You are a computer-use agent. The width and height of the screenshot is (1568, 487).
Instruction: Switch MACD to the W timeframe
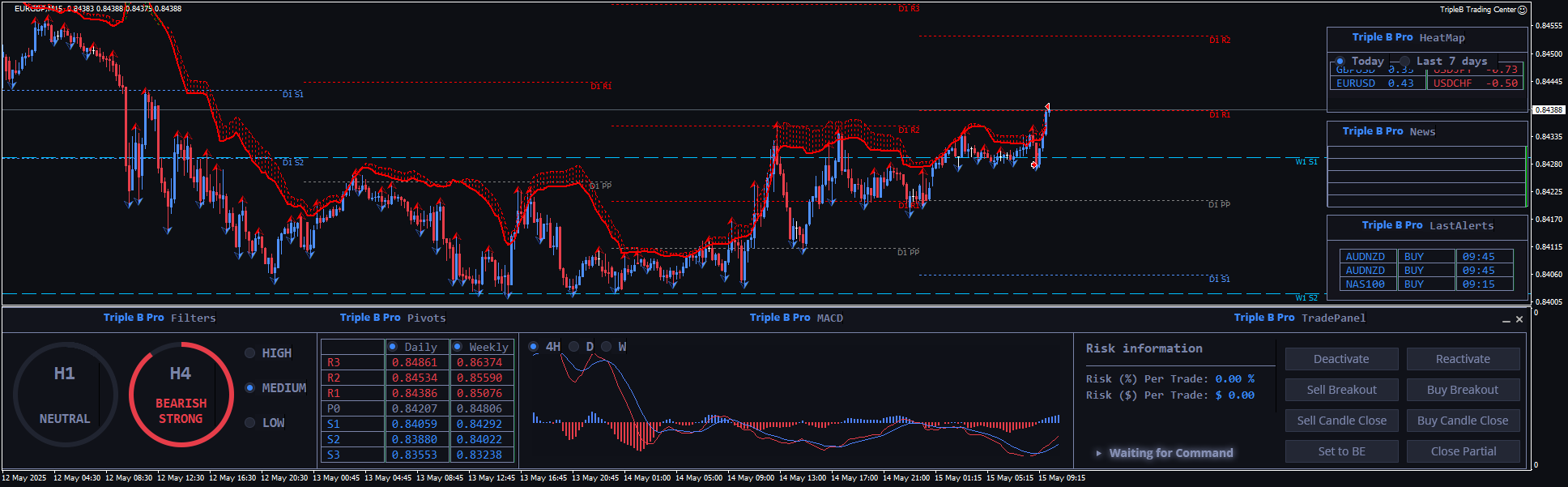pos(607,347)
